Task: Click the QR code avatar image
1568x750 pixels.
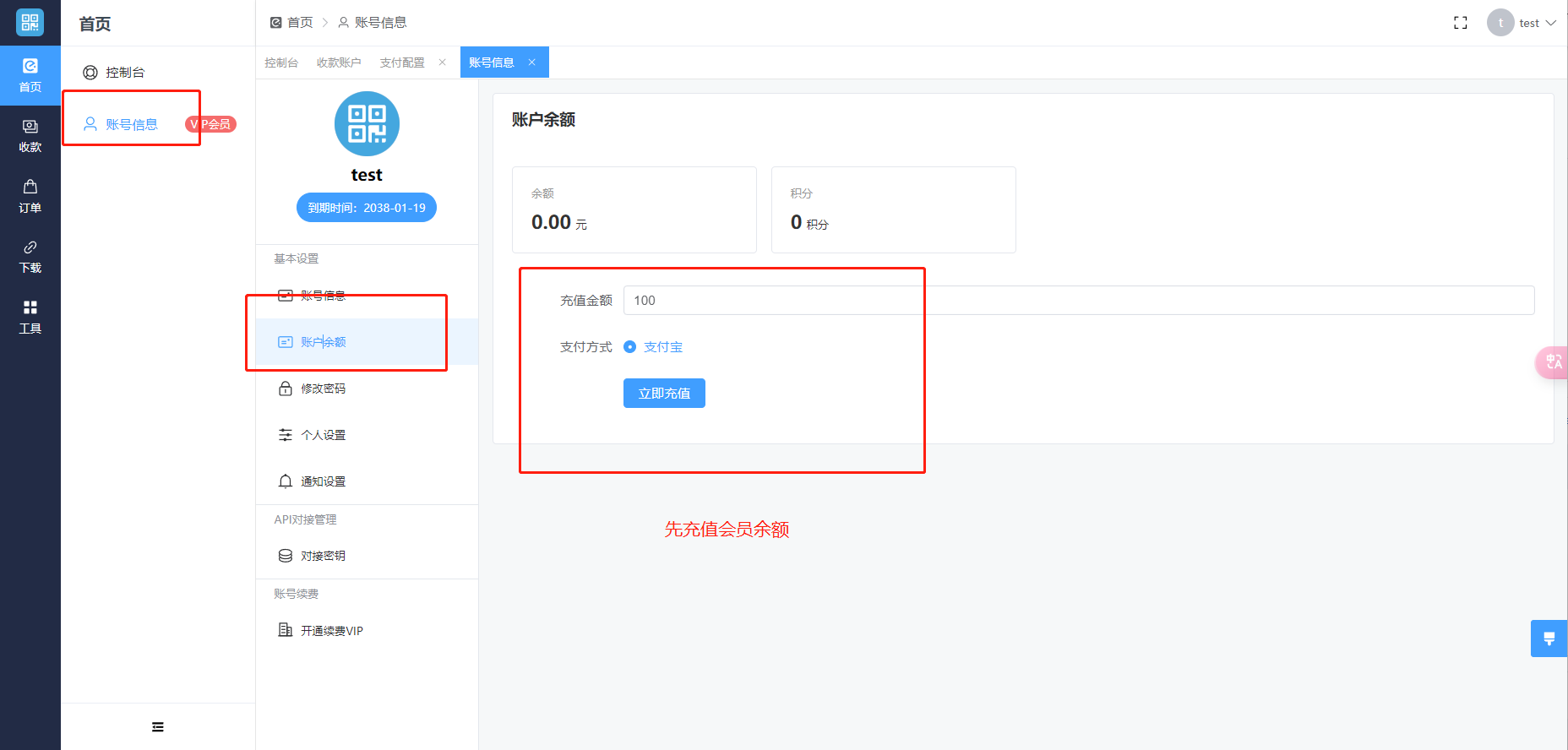Action: 367,124
